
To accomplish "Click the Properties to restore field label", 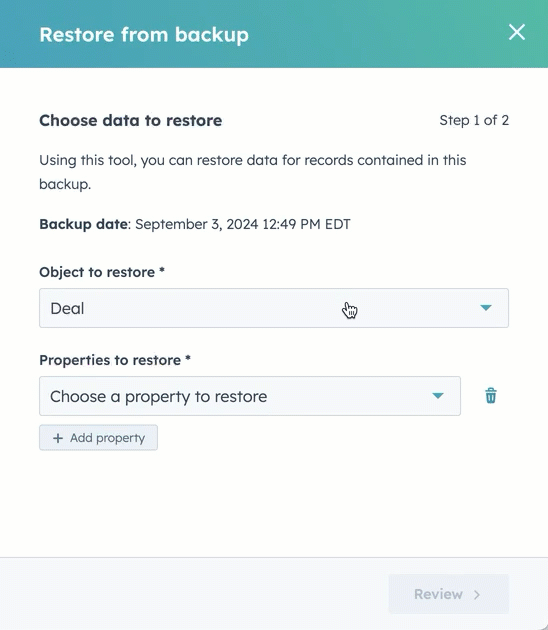I will (x=115, y=360).
